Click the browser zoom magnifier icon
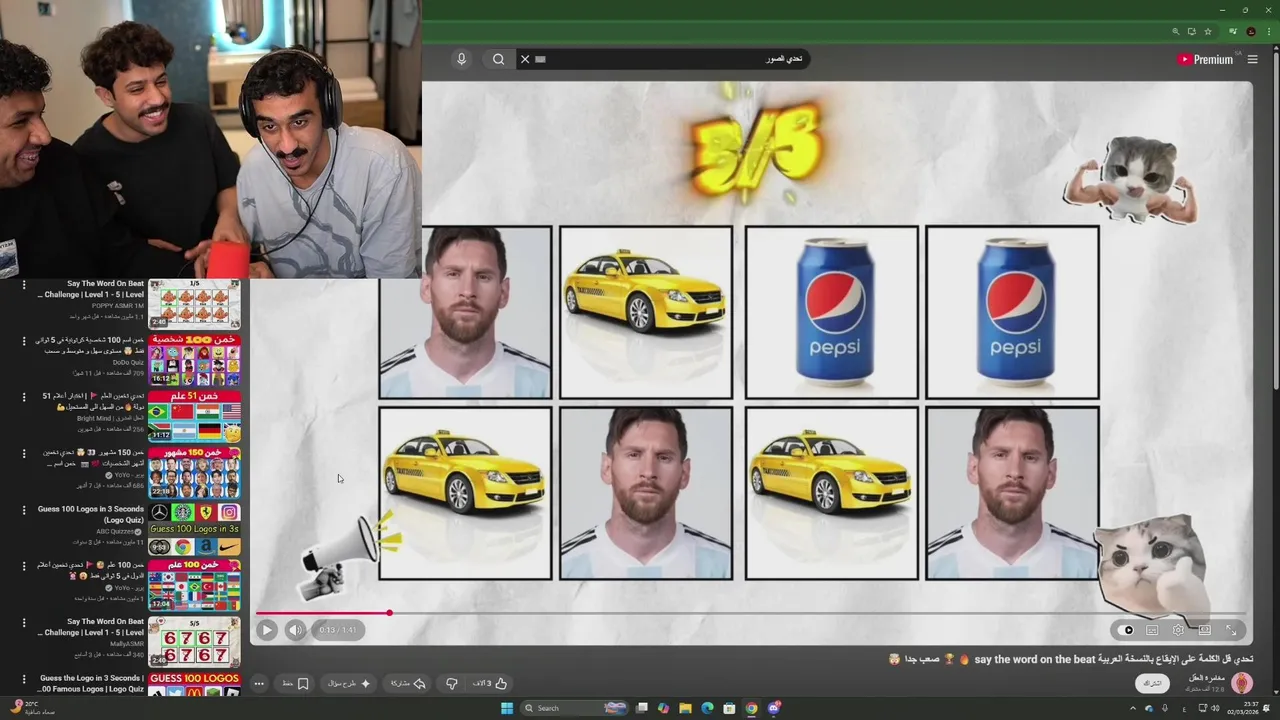The image size is (1280, 720). click(x=1176, y=32)
